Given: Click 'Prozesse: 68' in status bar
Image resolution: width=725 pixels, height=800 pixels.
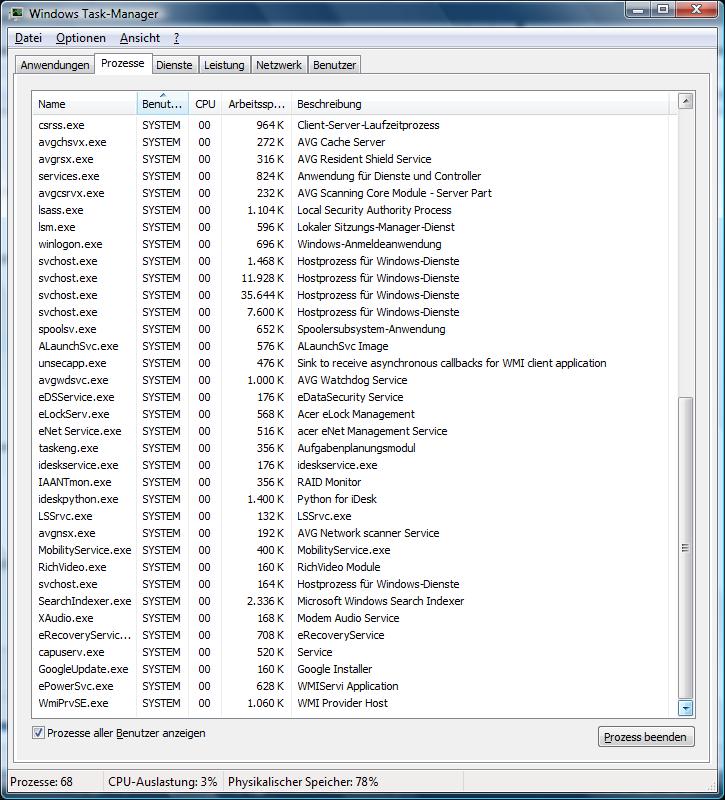Looking at the screenshot, I should click(41, 782).
